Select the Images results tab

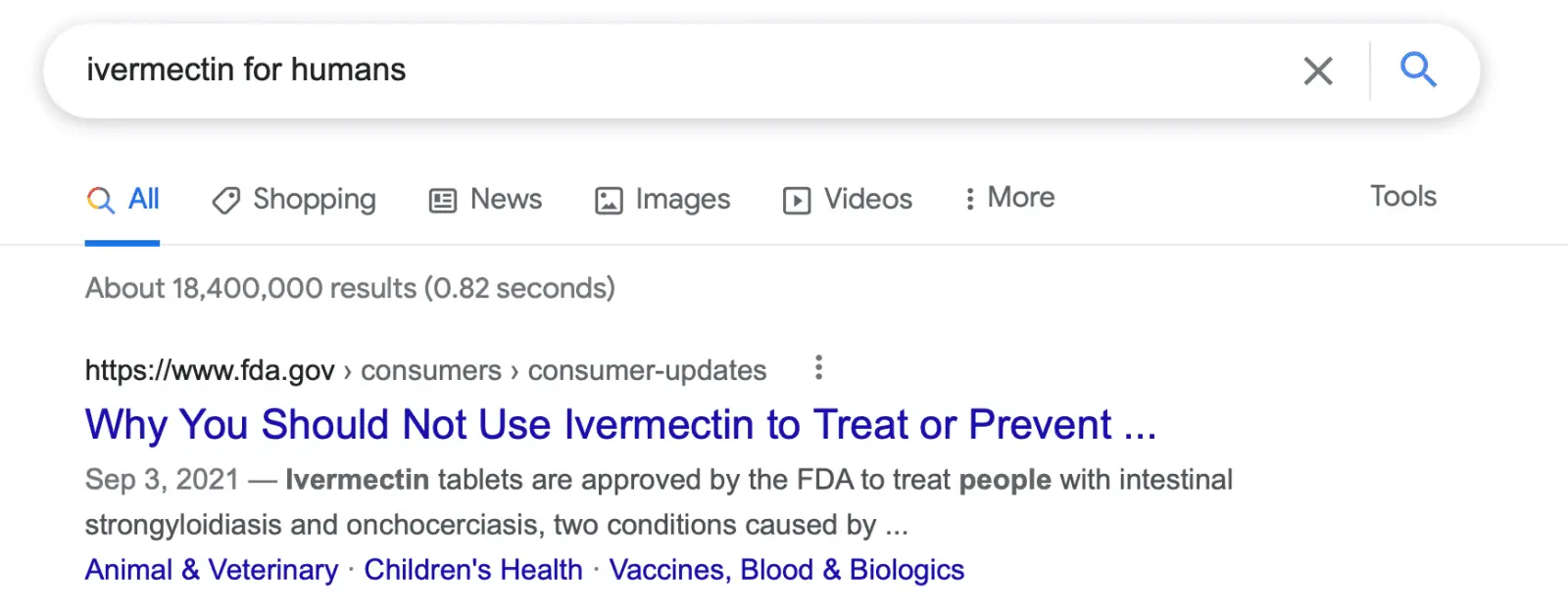click(682, 200)
